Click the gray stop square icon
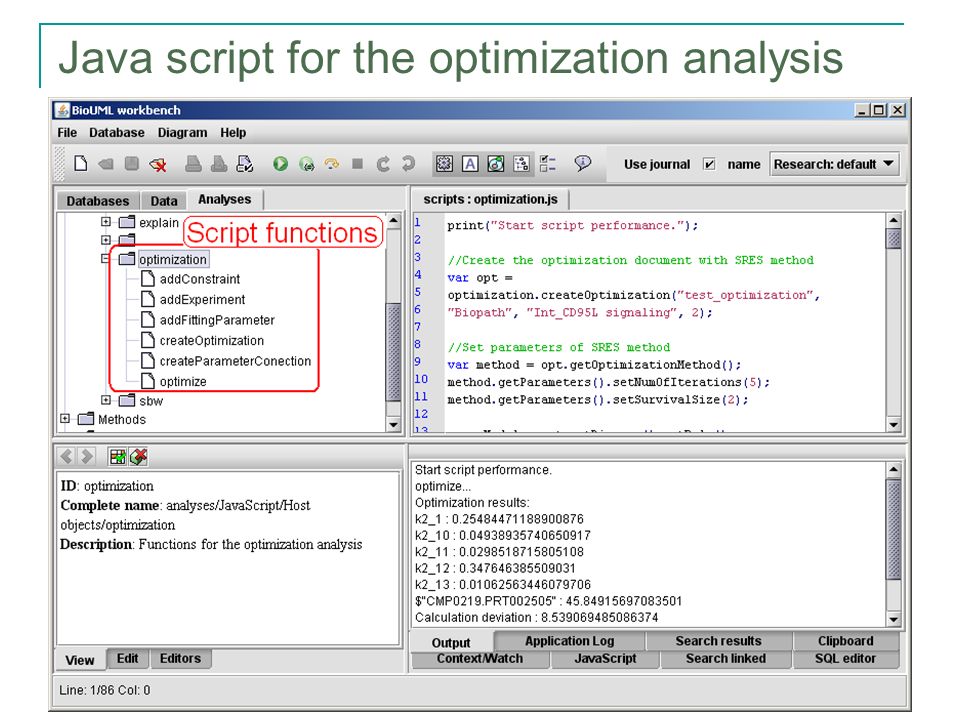Screen dimensions: 960x720 [x=358, y=163]
